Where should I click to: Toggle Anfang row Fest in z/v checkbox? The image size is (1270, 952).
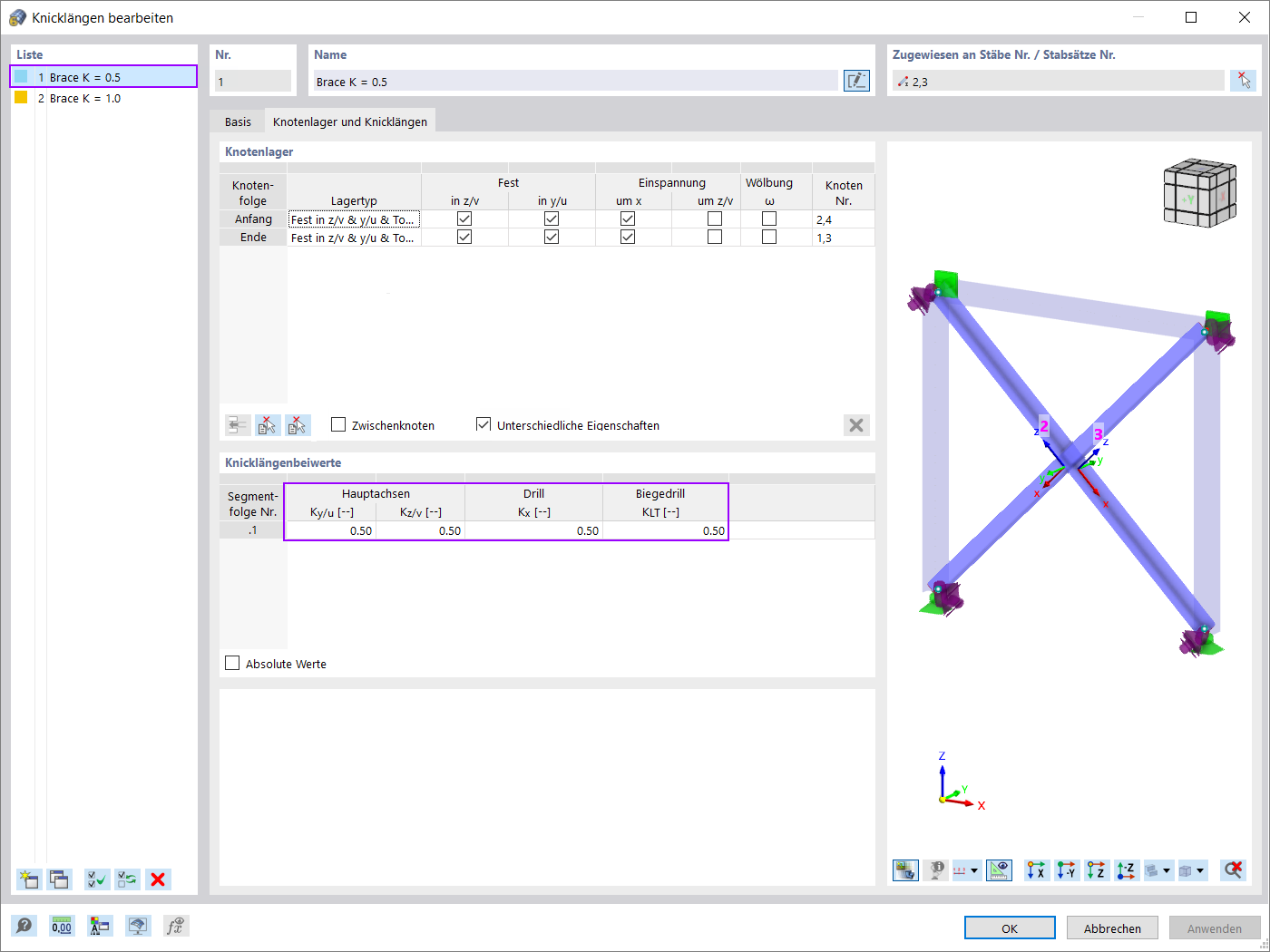point(464,219)
